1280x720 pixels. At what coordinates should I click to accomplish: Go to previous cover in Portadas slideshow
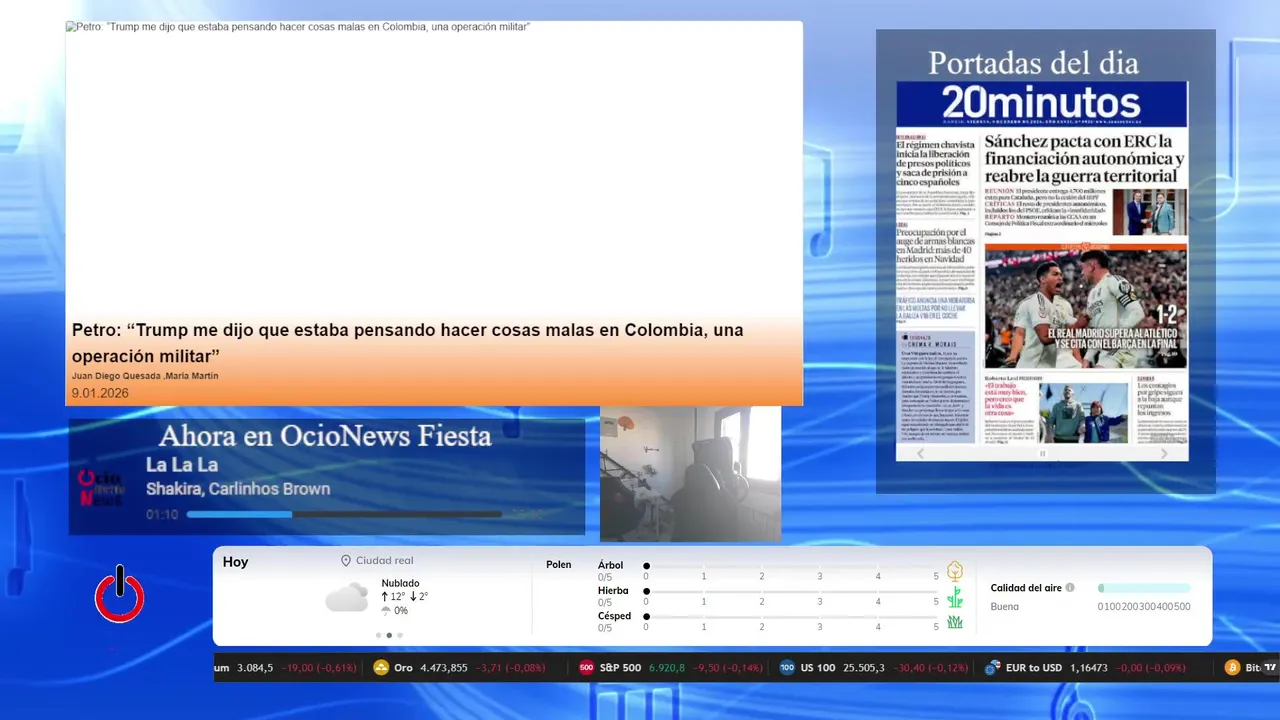(x=921, y=454)
